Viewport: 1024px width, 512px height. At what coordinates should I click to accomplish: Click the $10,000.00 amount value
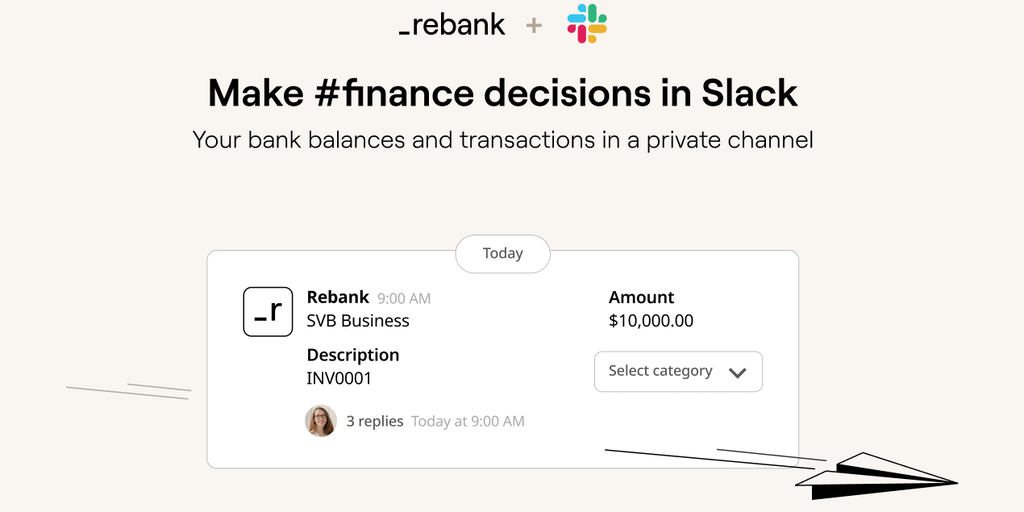point(651,321)
